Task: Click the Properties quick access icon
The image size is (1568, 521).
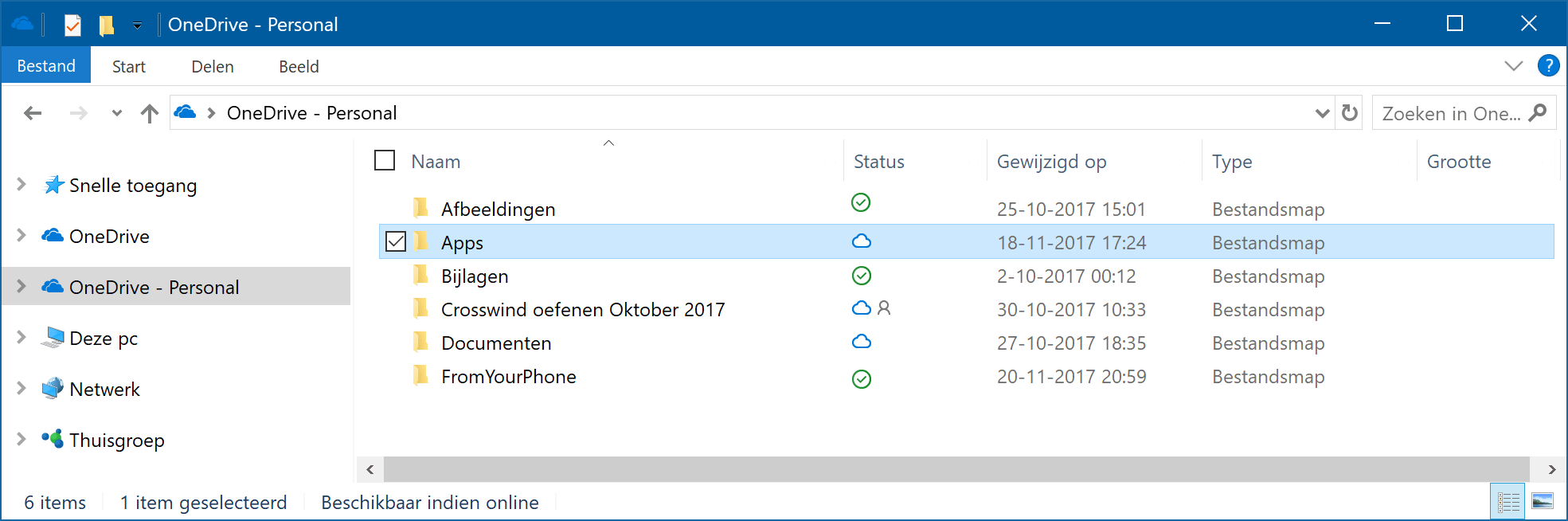Action: tap(72, 25)
